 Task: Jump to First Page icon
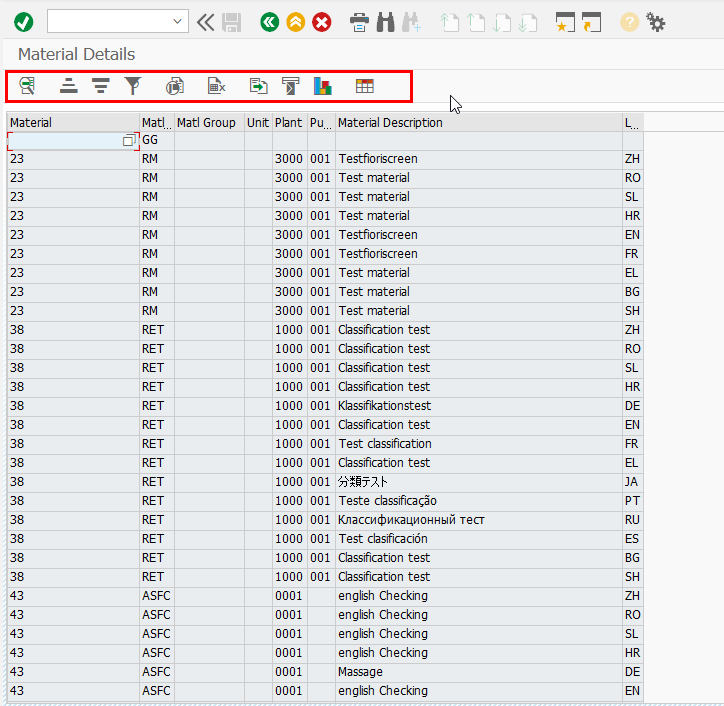pos(449,23)
